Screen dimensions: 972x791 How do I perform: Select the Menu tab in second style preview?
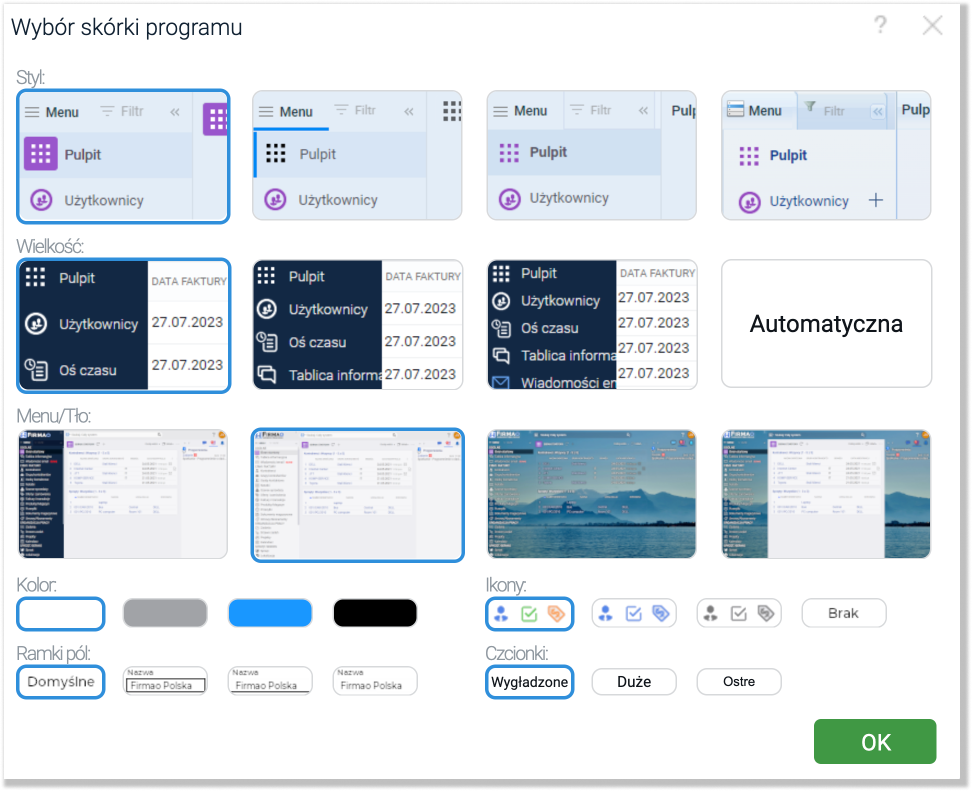point(290,112)
